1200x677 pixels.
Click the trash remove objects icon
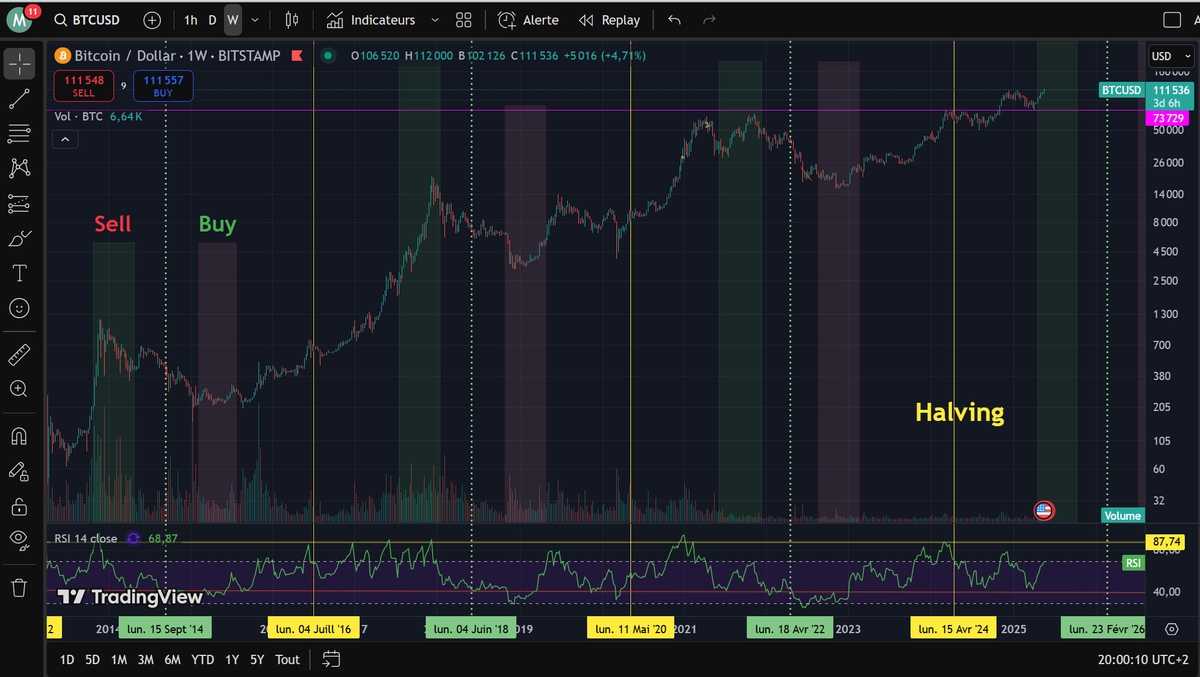point(19,587)
